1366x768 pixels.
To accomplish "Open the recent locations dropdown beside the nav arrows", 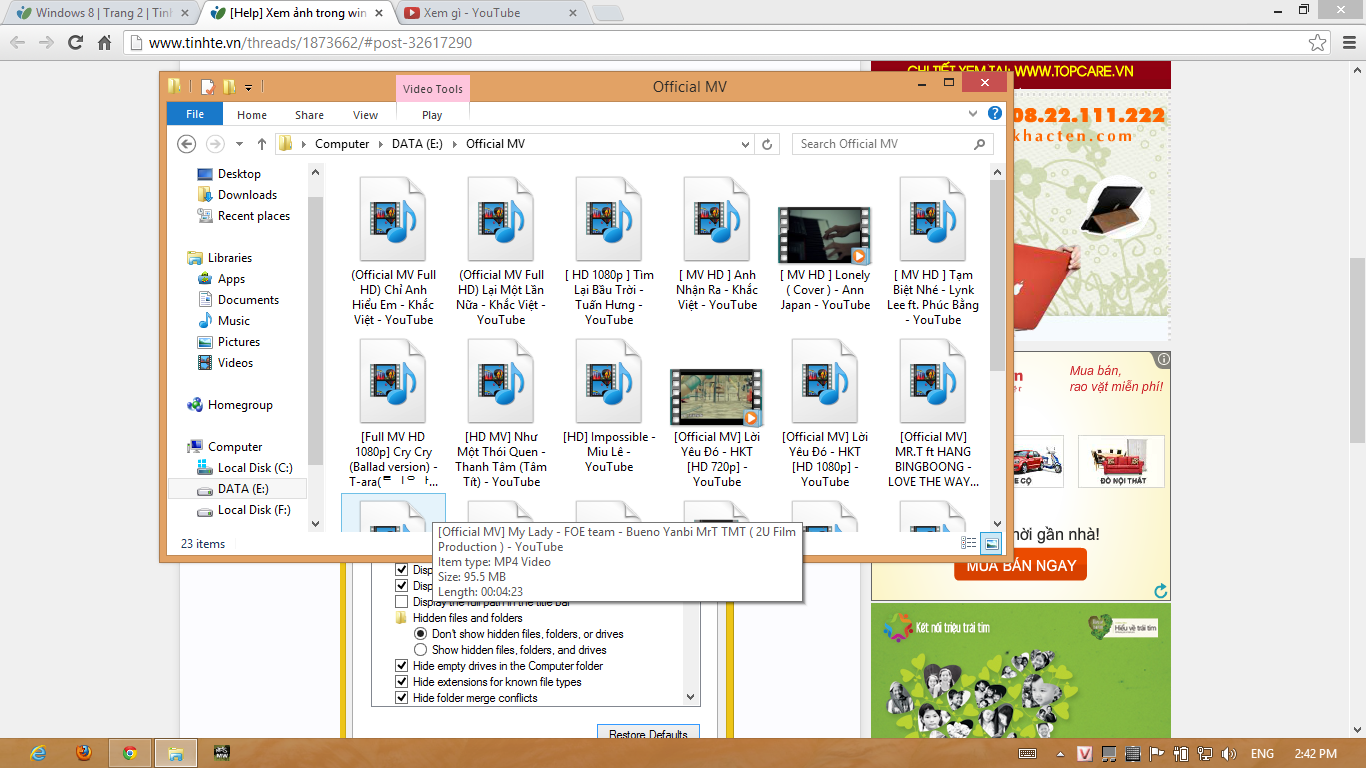I will (x=239, y=144).
